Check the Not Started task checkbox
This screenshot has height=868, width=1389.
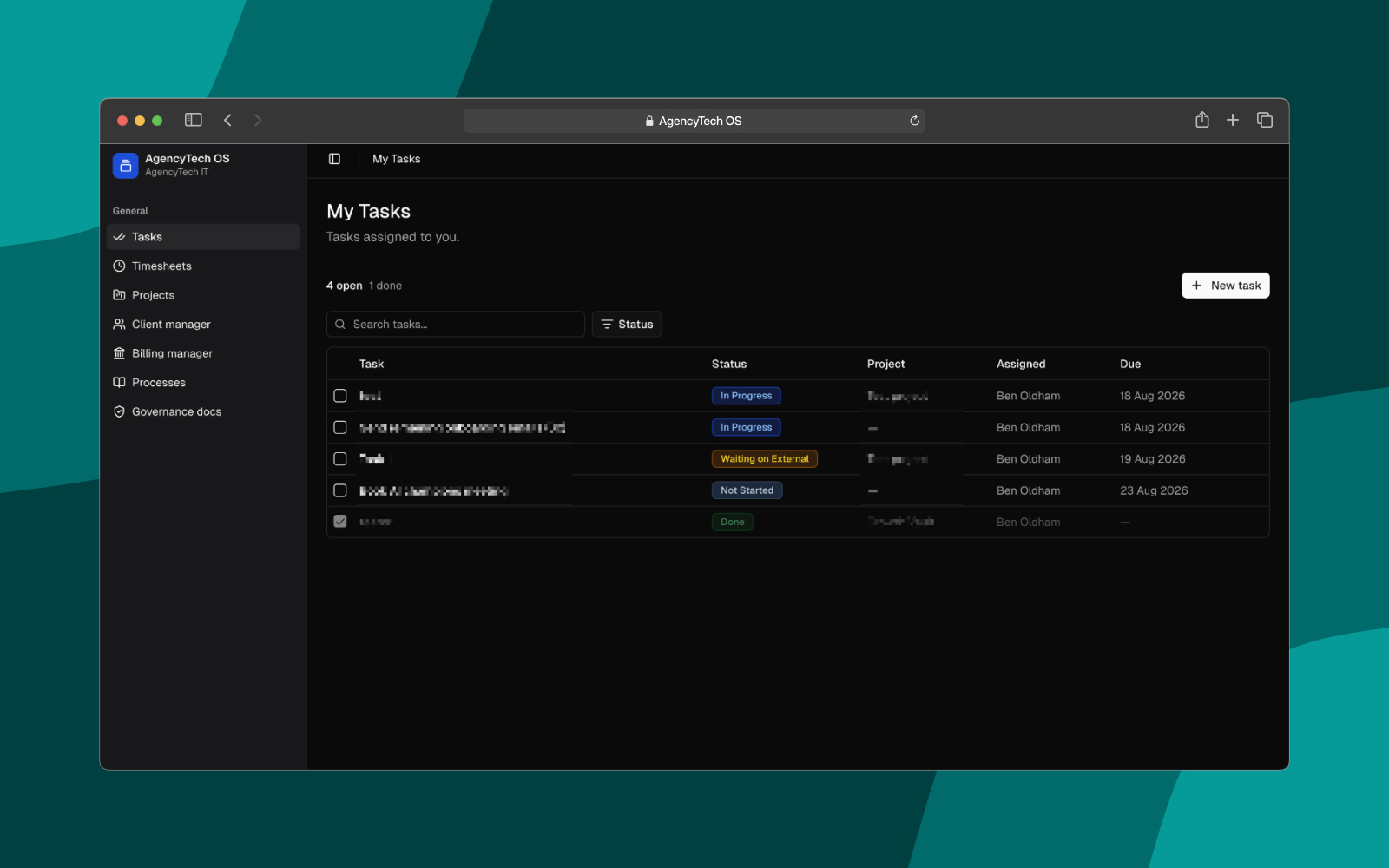point(340,490)
